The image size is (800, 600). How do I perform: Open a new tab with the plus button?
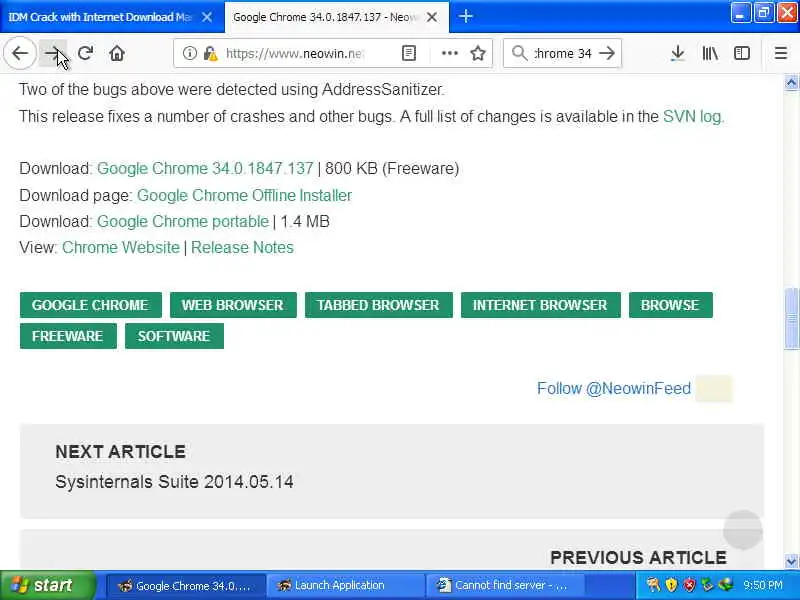coord(465,16)
